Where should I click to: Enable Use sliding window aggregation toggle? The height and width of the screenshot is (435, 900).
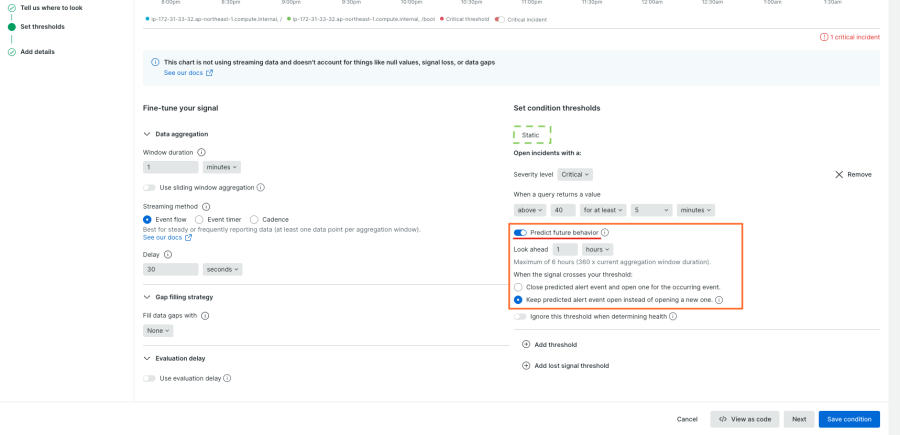coord(149,188)
